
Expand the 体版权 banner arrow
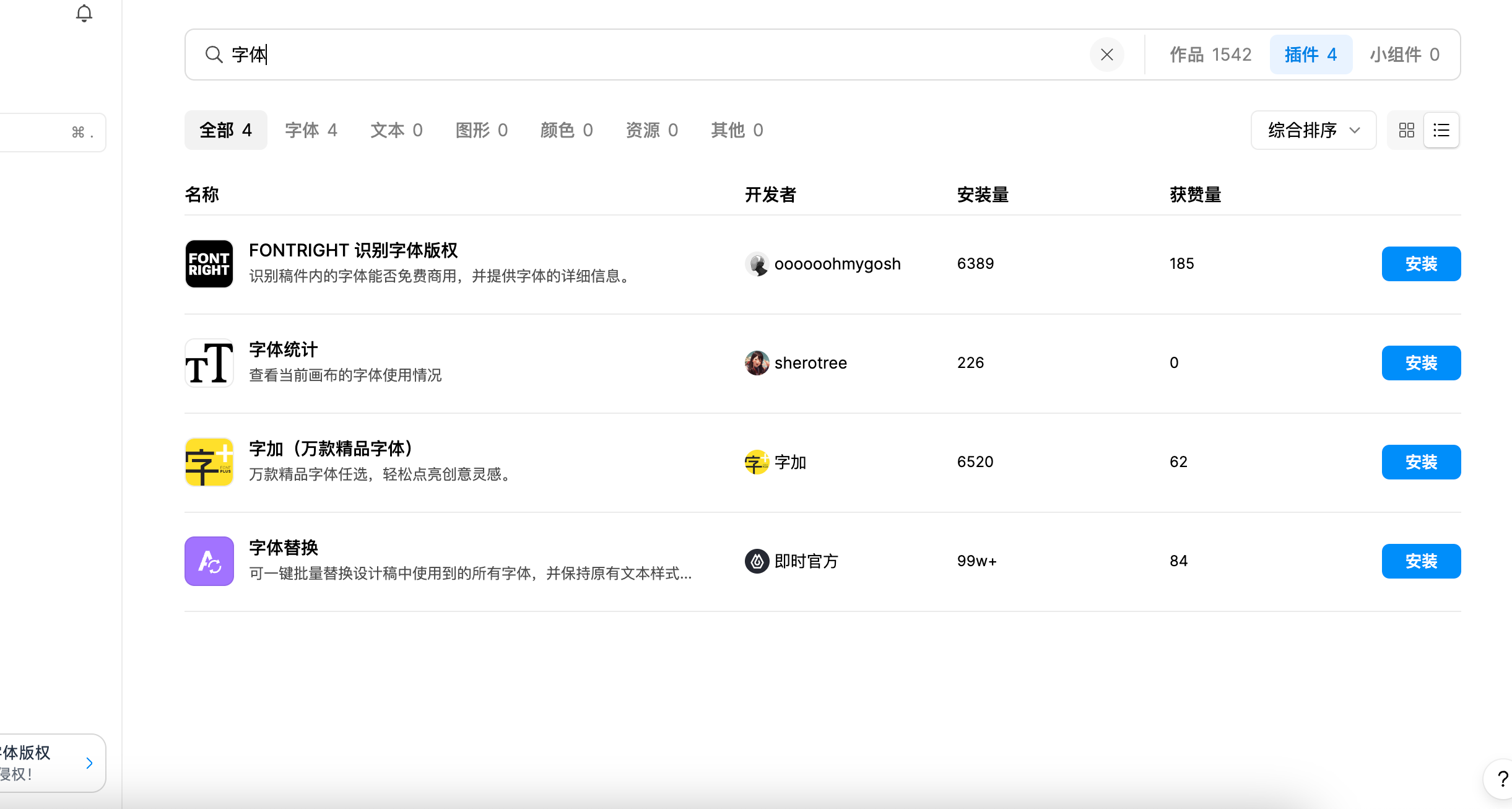pyautogui.click(x=89, y=763)
